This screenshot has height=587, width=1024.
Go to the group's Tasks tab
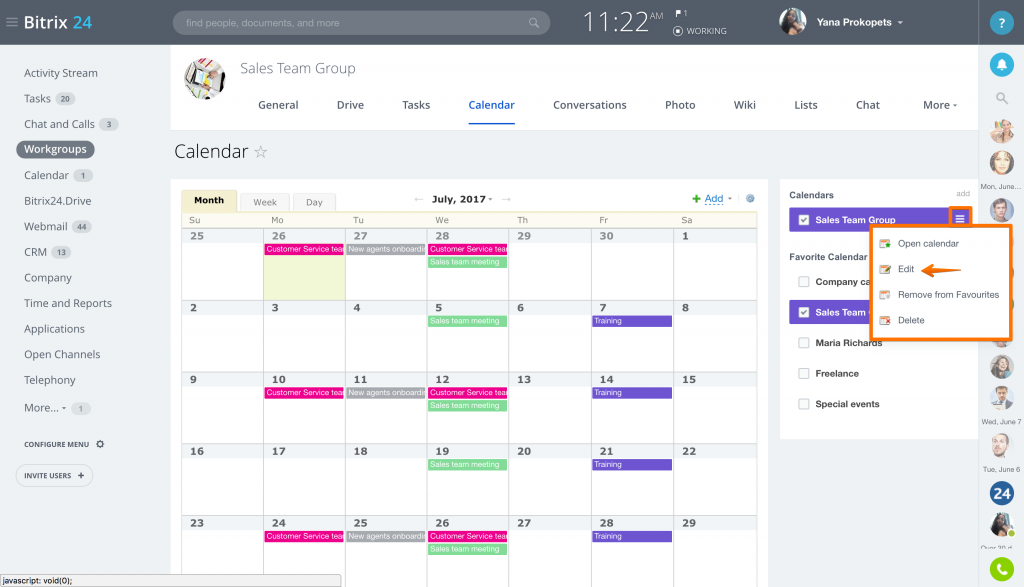coord(416,105)
